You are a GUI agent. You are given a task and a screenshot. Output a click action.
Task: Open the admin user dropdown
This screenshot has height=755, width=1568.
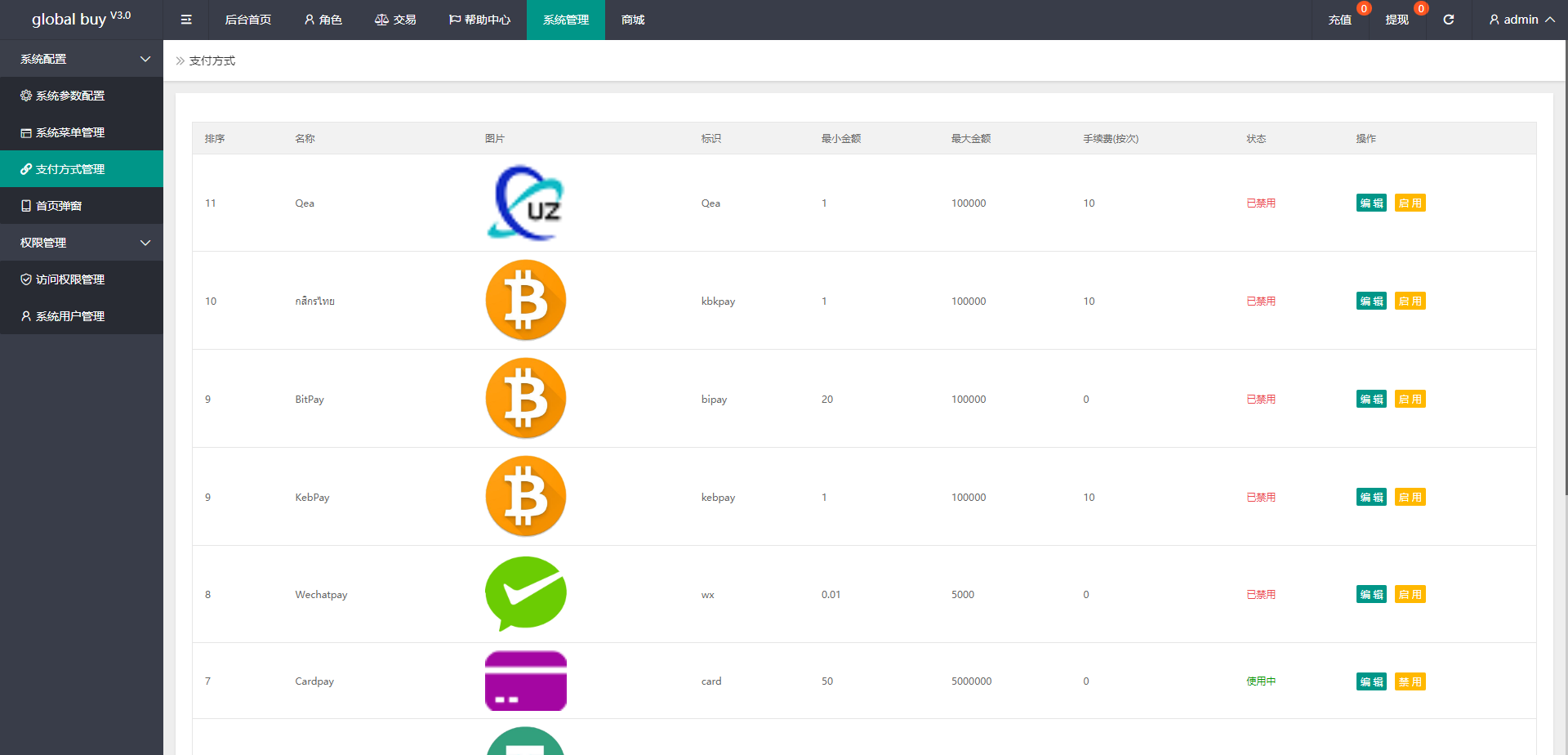(1521, 20)
